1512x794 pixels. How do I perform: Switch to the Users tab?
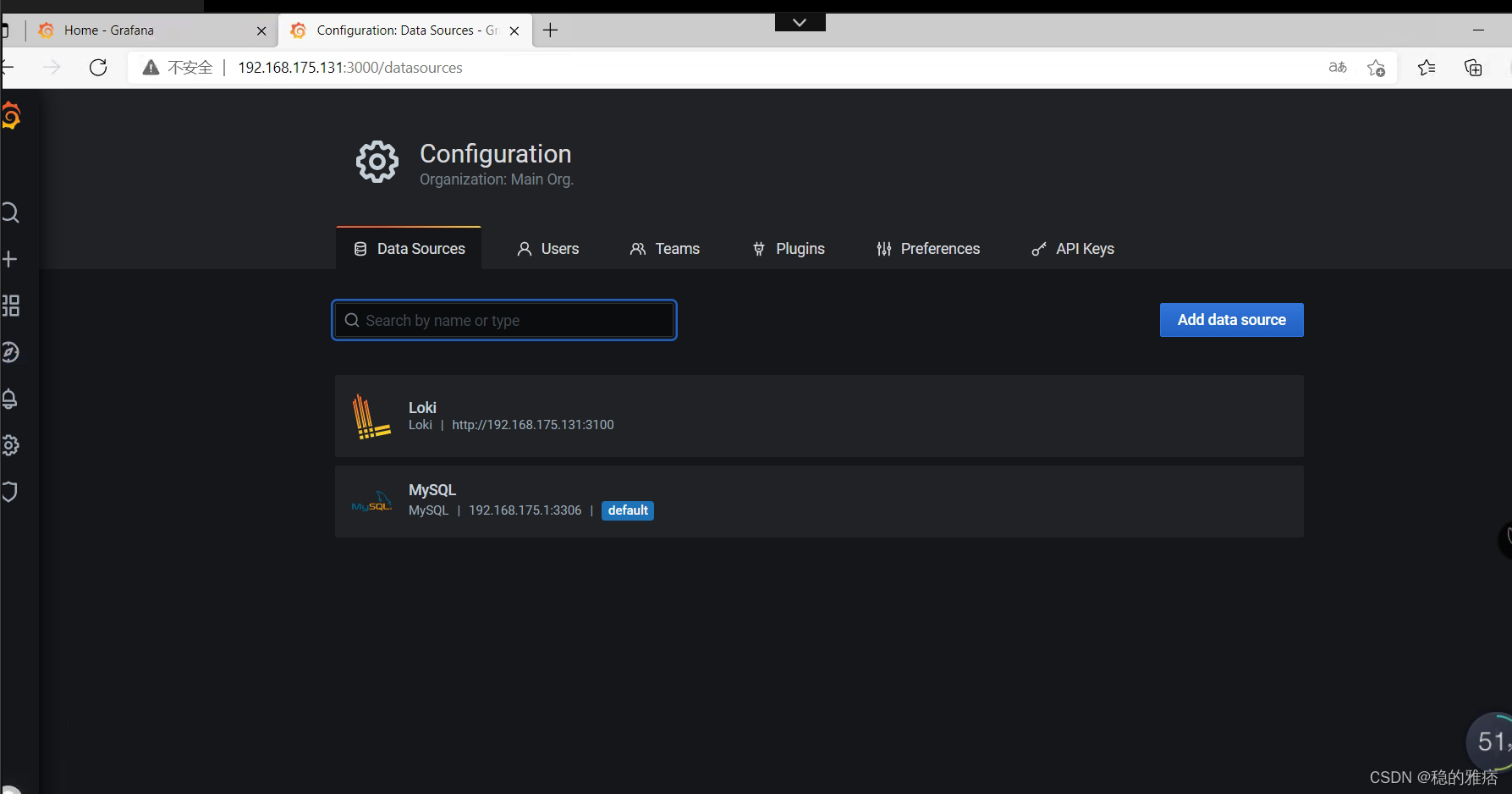click(548, 249)
